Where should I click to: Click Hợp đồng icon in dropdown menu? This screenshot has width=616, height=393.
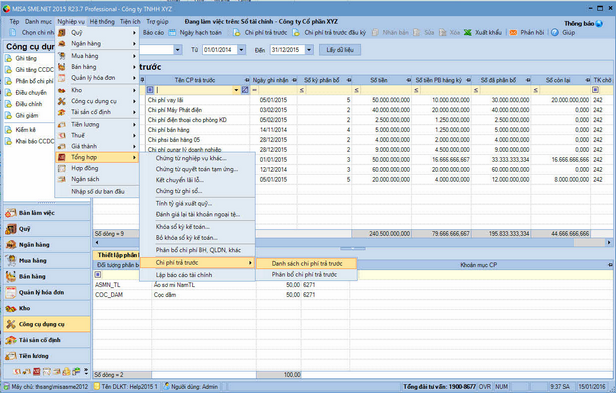[x=62, y=168]
